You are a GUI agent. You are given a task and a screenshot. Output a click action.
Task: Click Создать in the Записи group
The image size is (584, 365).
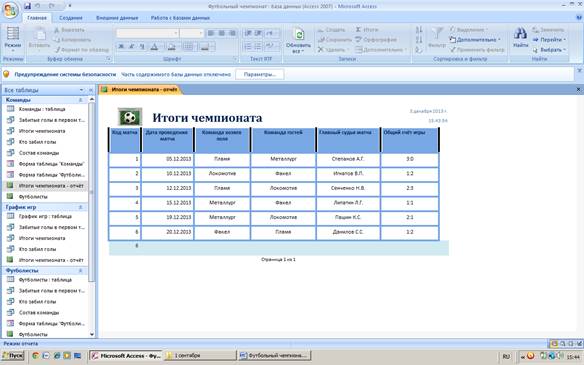(331, 29)
